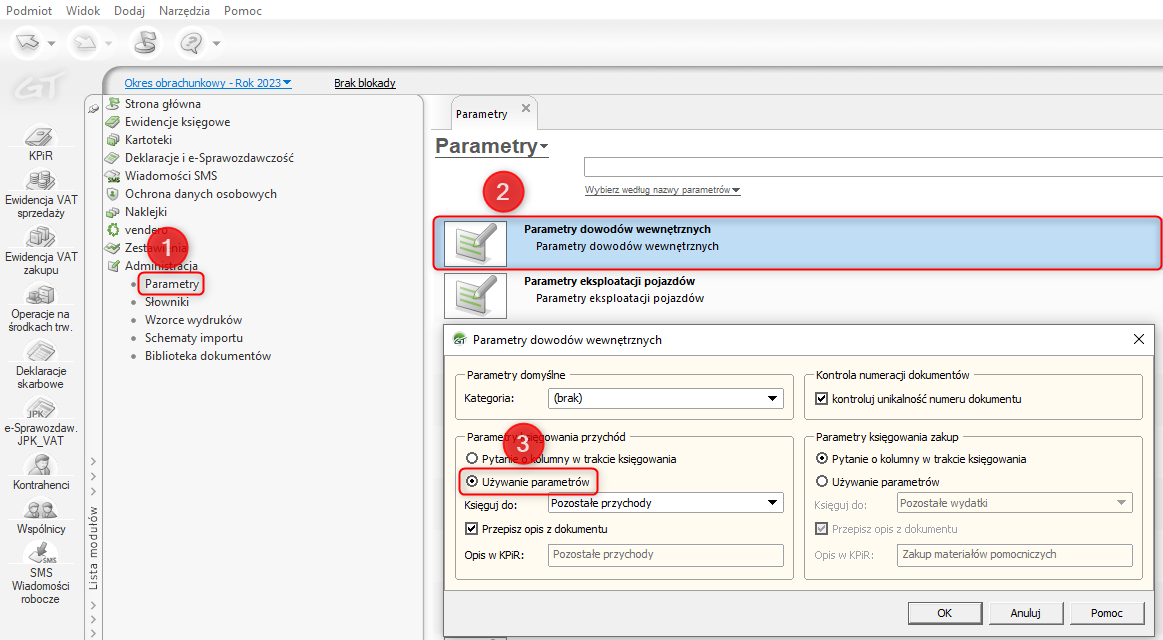Open Kartoteki in the tree
1163x640 pixels.
click(148, 139)
